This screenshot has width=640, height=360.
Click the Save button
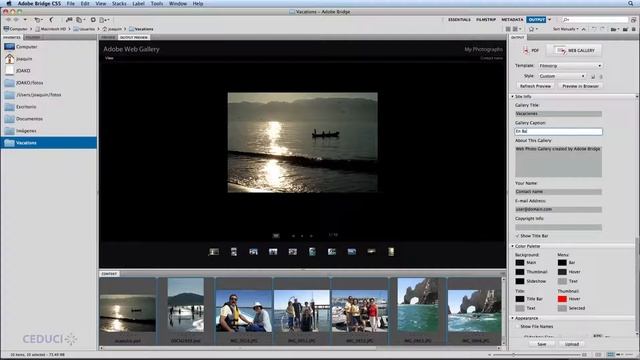pyautogui.click(x=541, y=344)
